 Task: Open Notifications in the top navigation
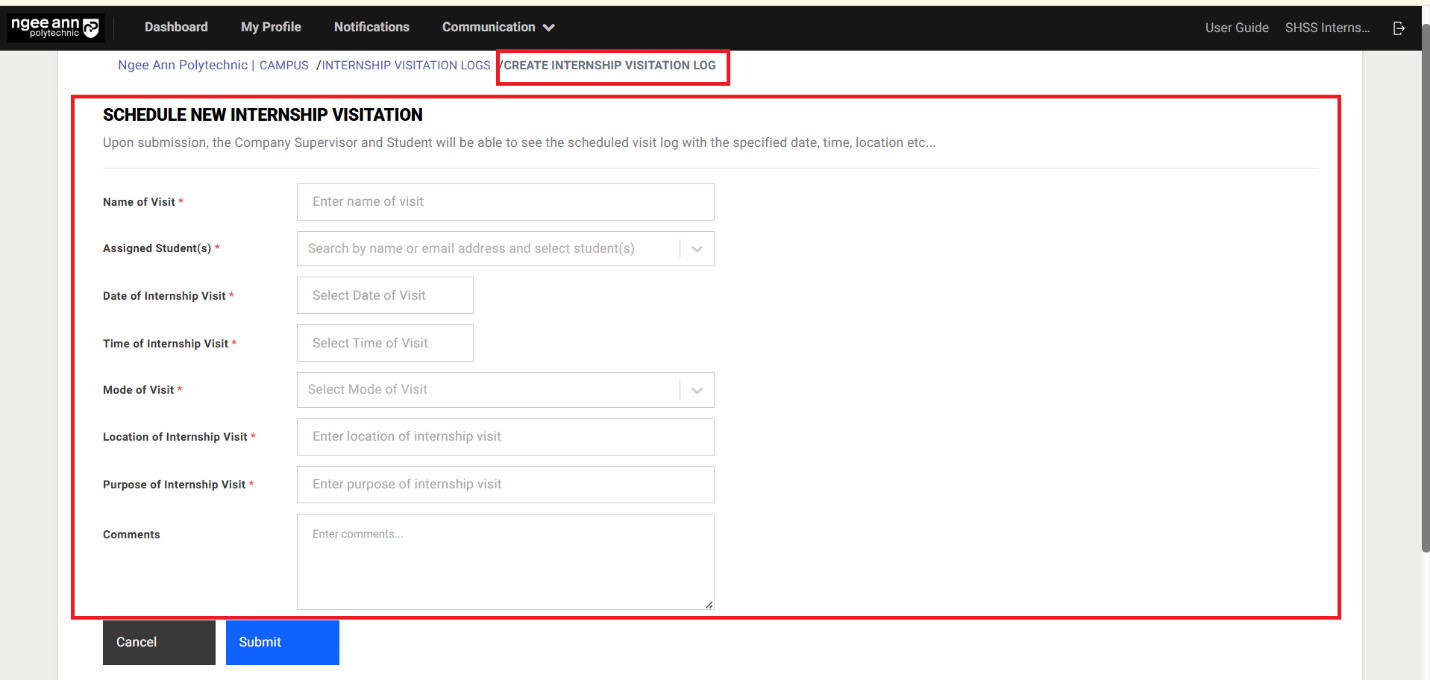coord(371,27)
